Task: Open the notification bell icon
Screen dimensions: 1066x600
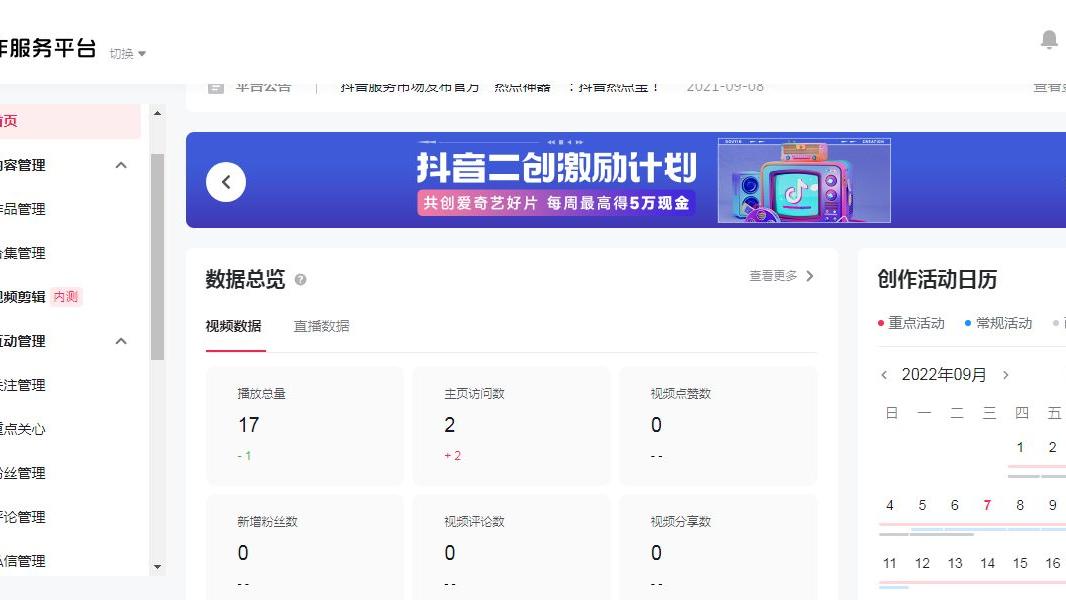Action: click(x=1049, y=40)
